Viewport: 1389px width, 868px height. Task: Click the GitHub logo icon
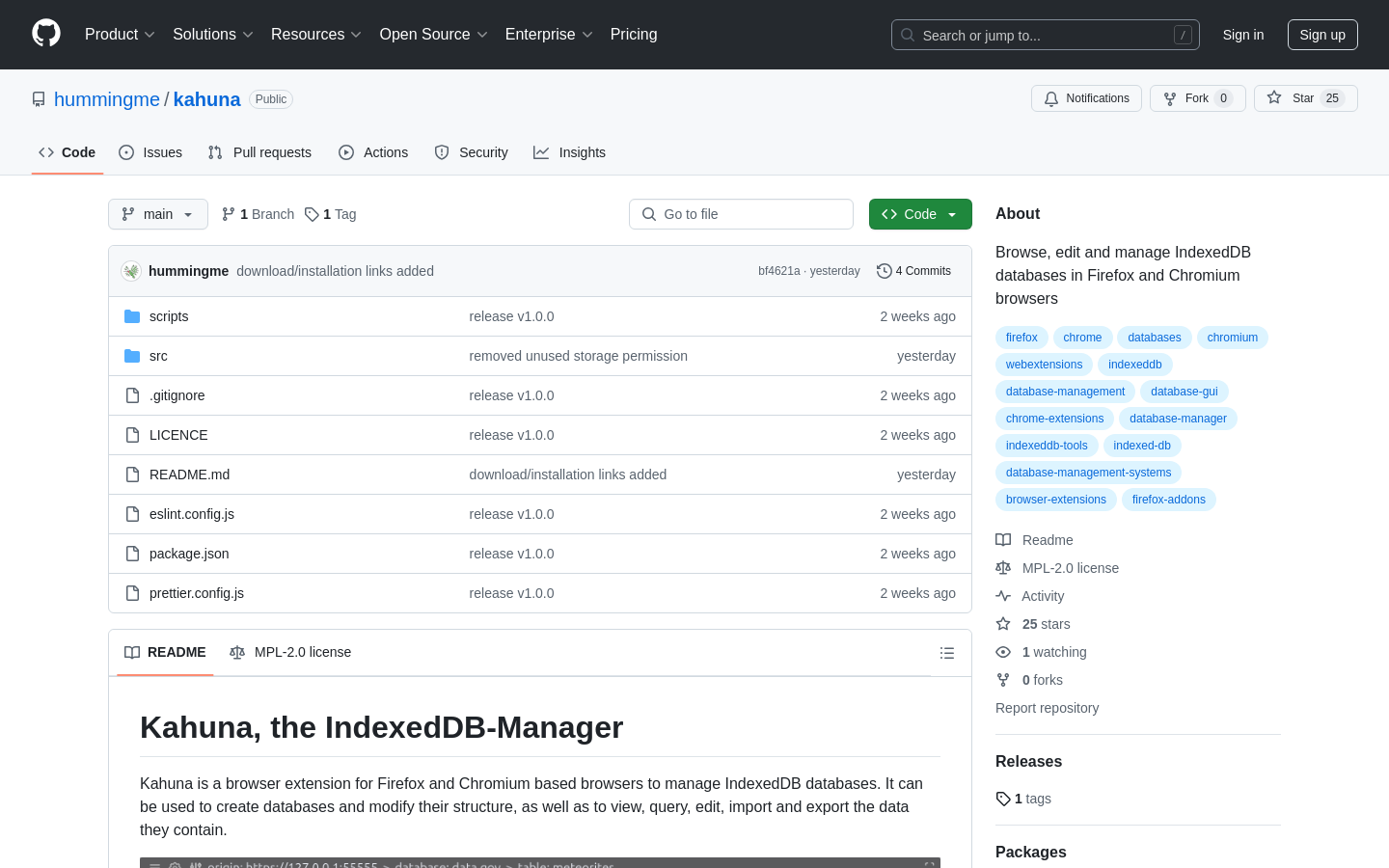[x=46, y=34]
